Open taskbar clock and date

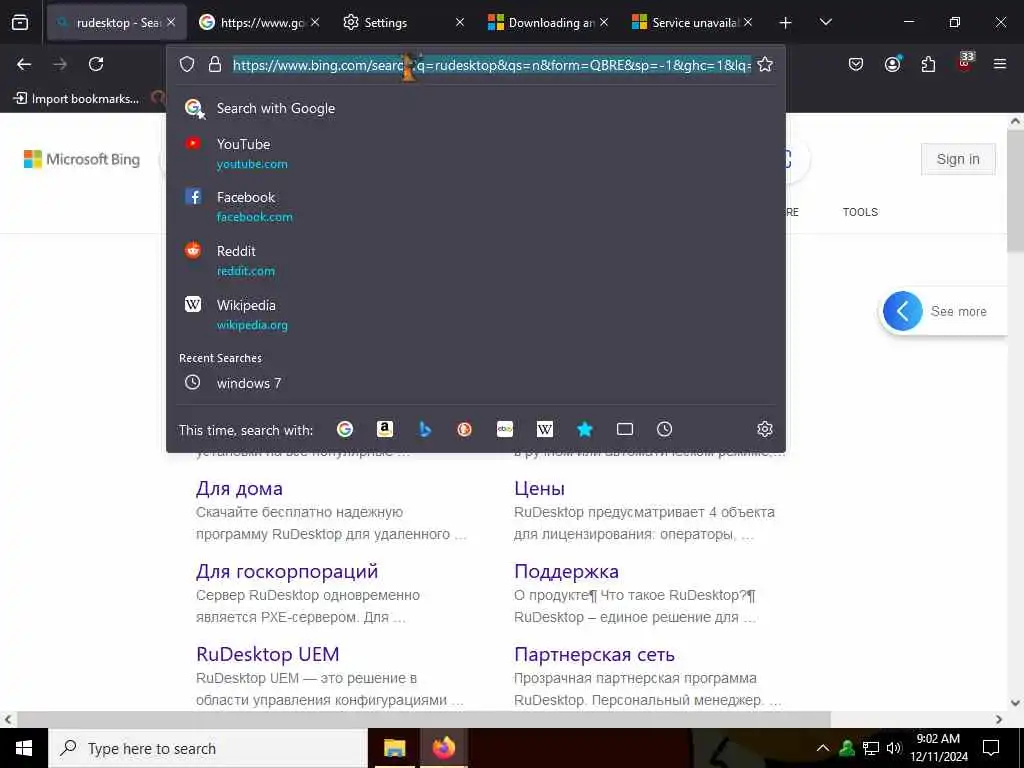939,748
